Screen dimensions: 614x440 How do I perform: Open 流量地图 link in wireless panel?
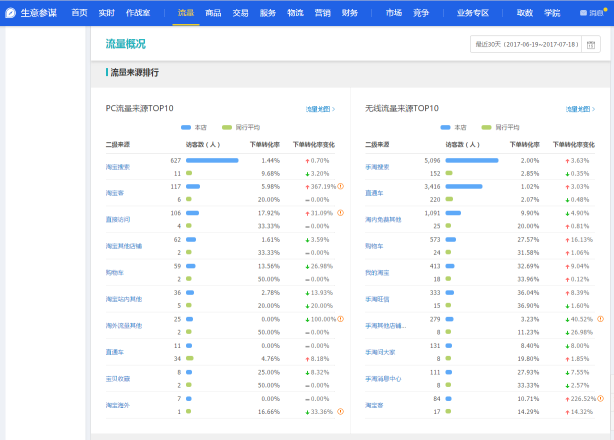tap(580, 109)
